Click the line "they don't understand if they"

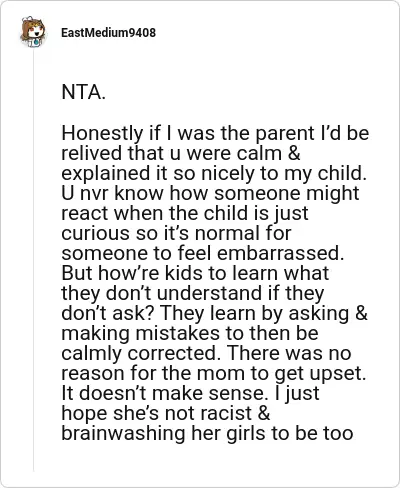click(193, 294)
